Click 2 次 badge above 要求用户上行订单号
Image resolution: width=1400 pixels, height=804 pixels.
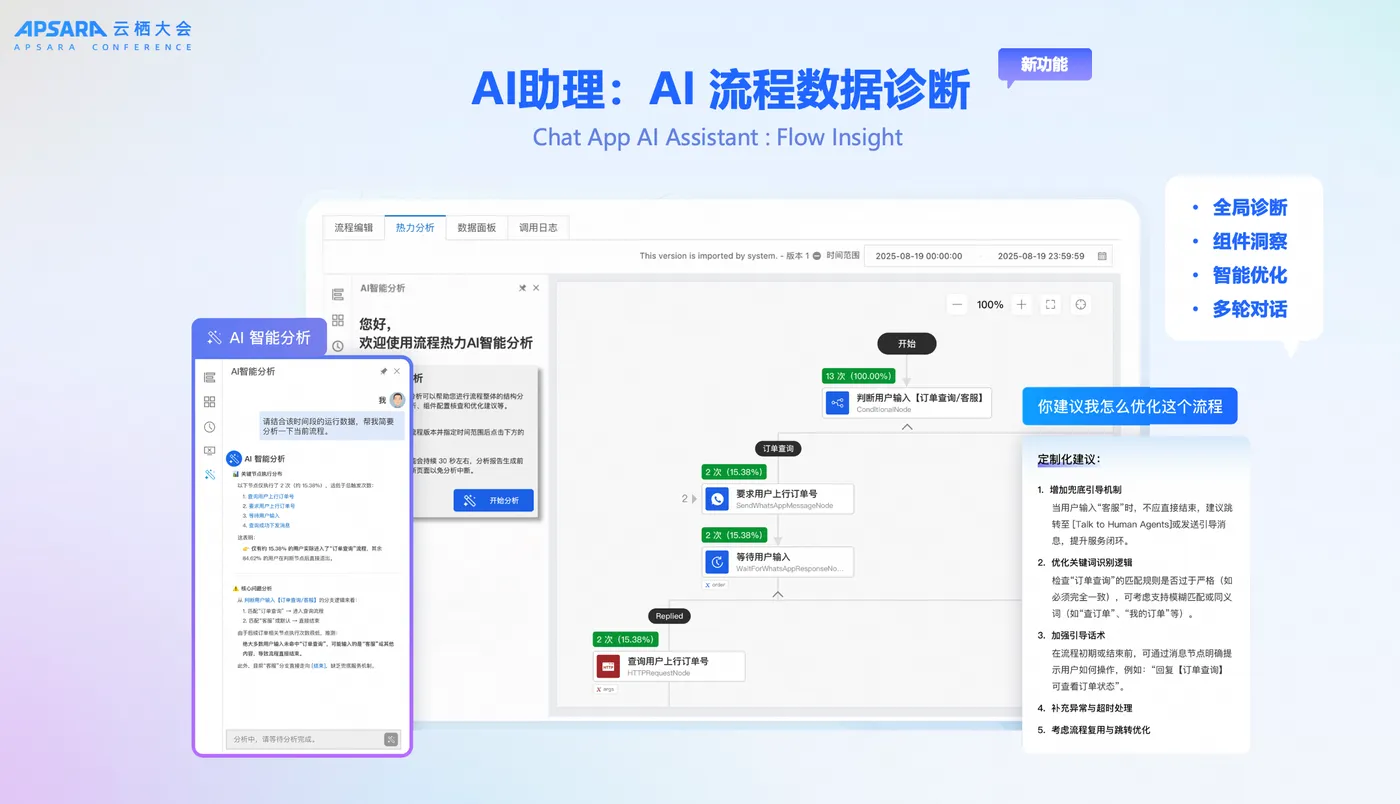point(735,472)
